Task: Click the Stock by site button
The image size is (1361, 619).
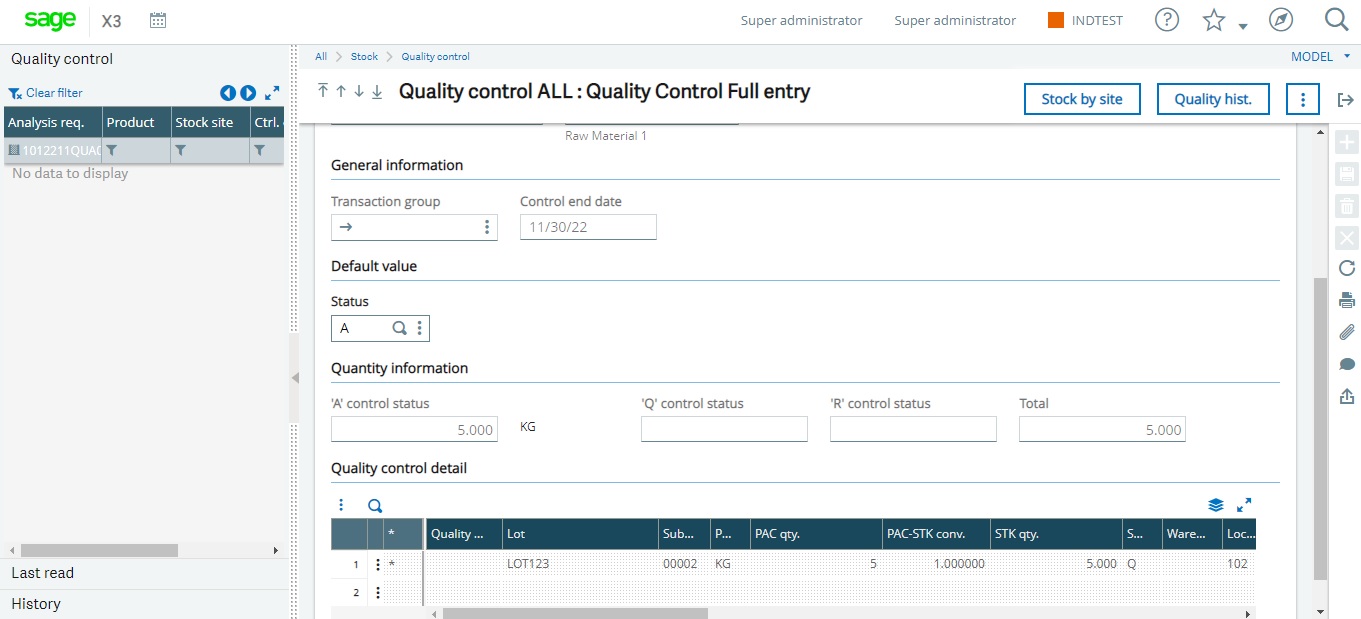Action: (1081, 99)
